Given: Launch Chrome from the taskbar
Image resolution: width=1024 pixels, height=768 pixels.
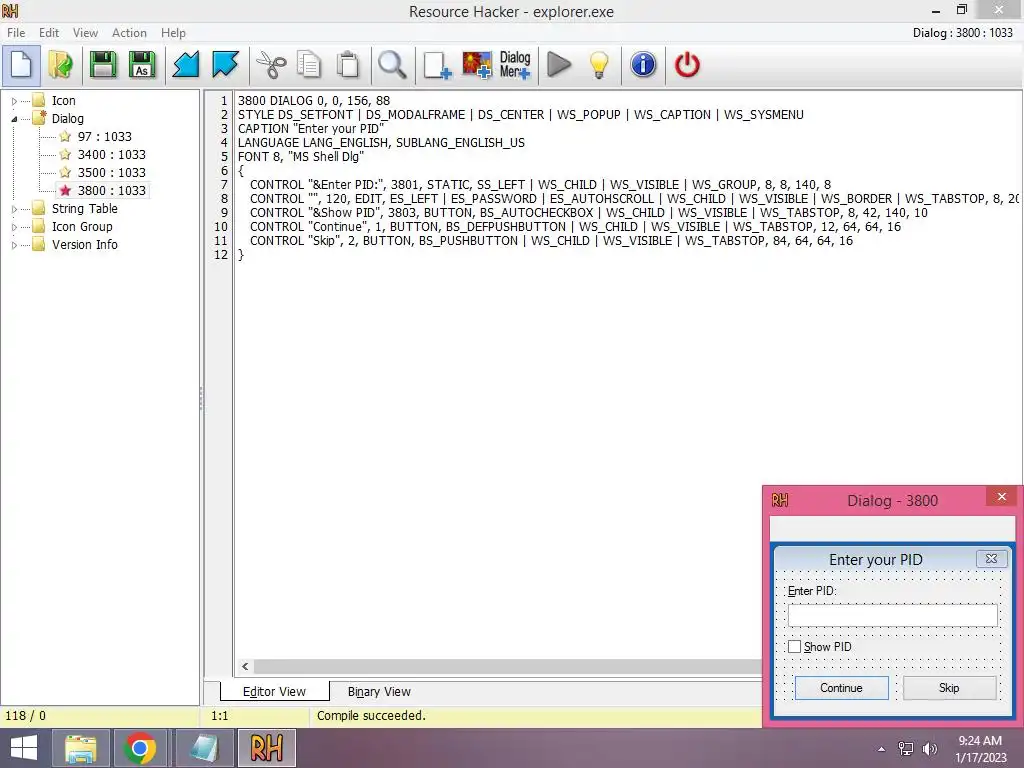Looking at the screenshot, I should coord(139,748).
